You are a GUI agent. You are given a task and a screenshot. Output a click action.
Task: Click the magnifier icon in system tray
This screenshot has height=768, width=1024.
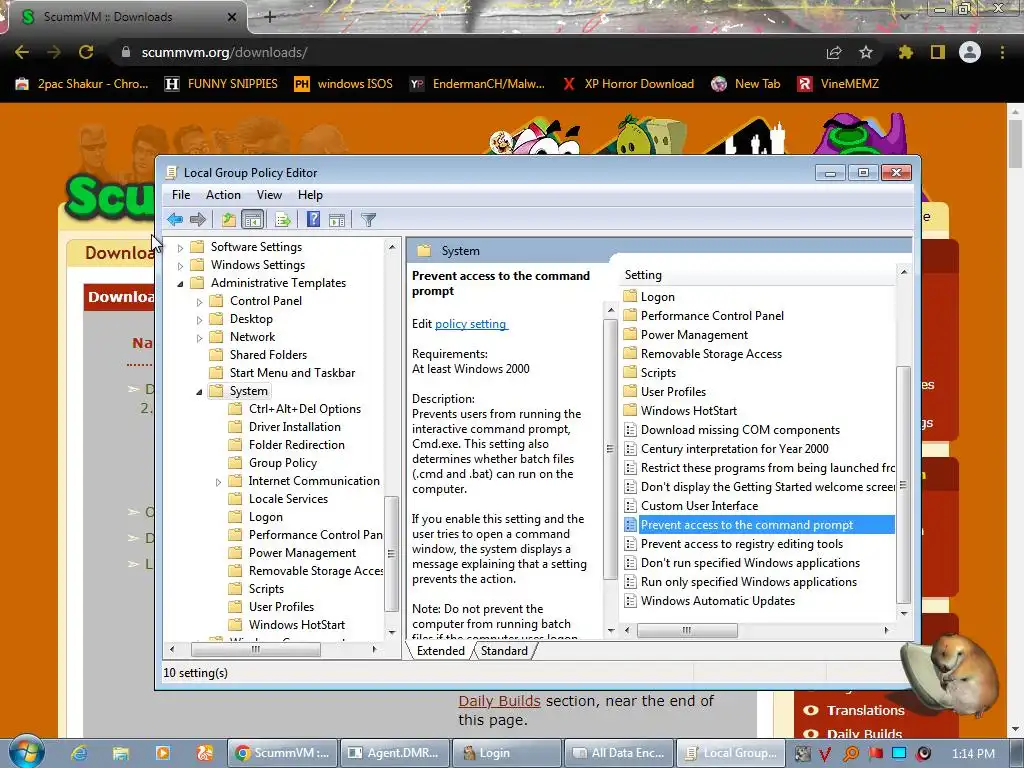(x=851, y=753)
